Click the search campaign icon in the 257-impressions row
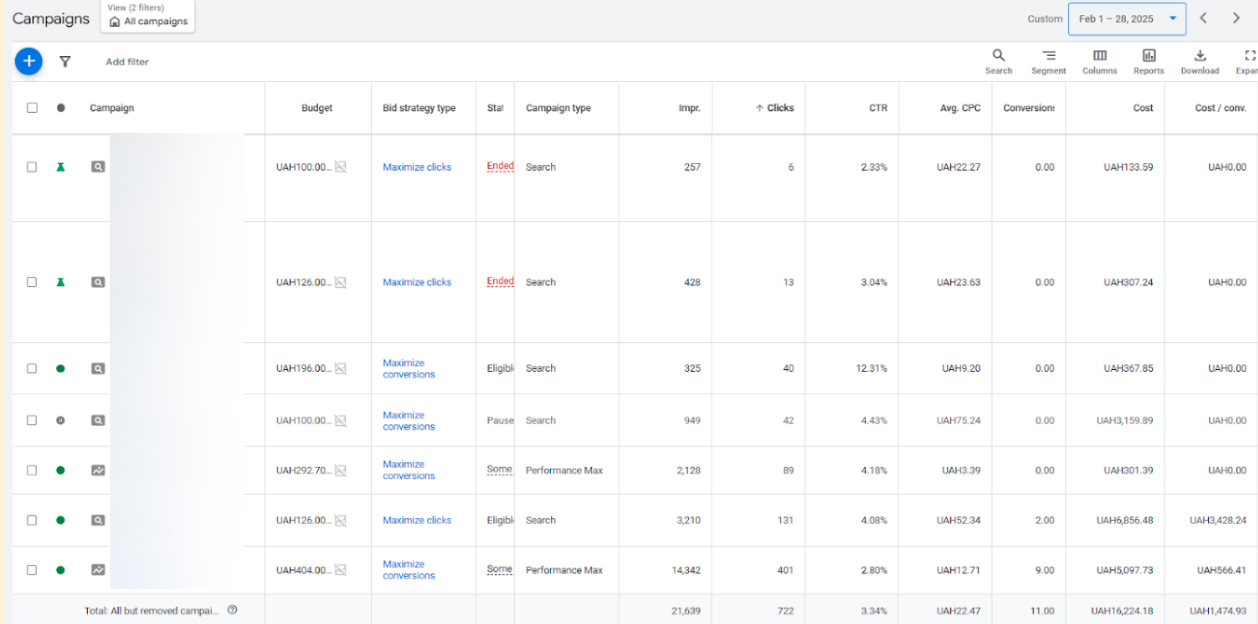Viewport: 1258px width, 624px height. tap(98, 167)
